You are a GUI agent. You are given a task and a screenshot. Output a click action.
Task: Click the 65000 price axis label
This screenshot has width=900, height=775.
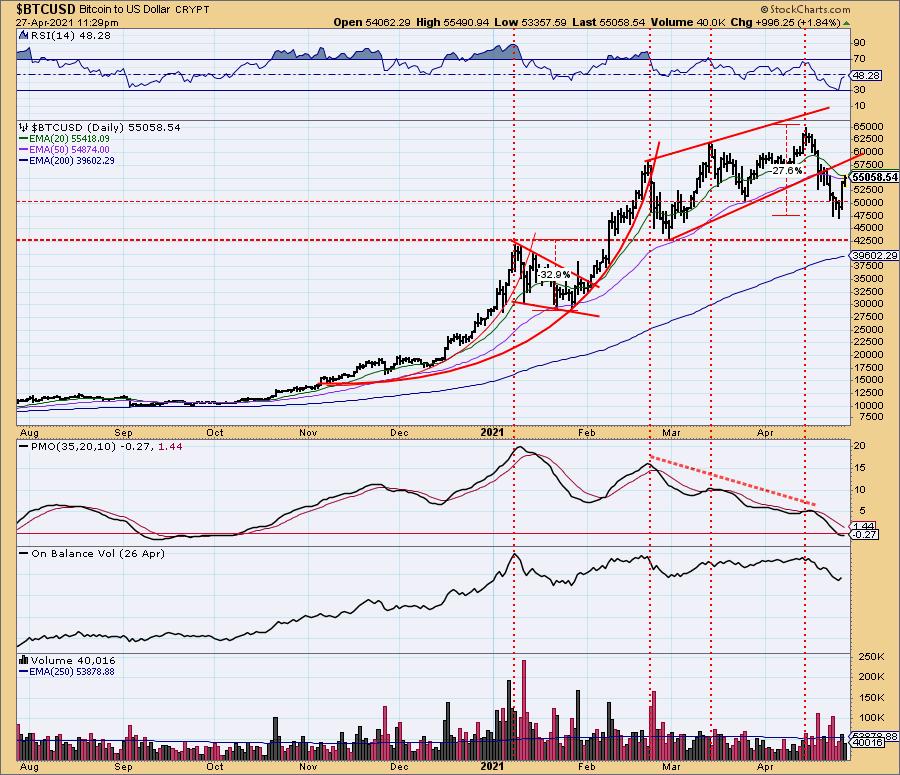868,126
